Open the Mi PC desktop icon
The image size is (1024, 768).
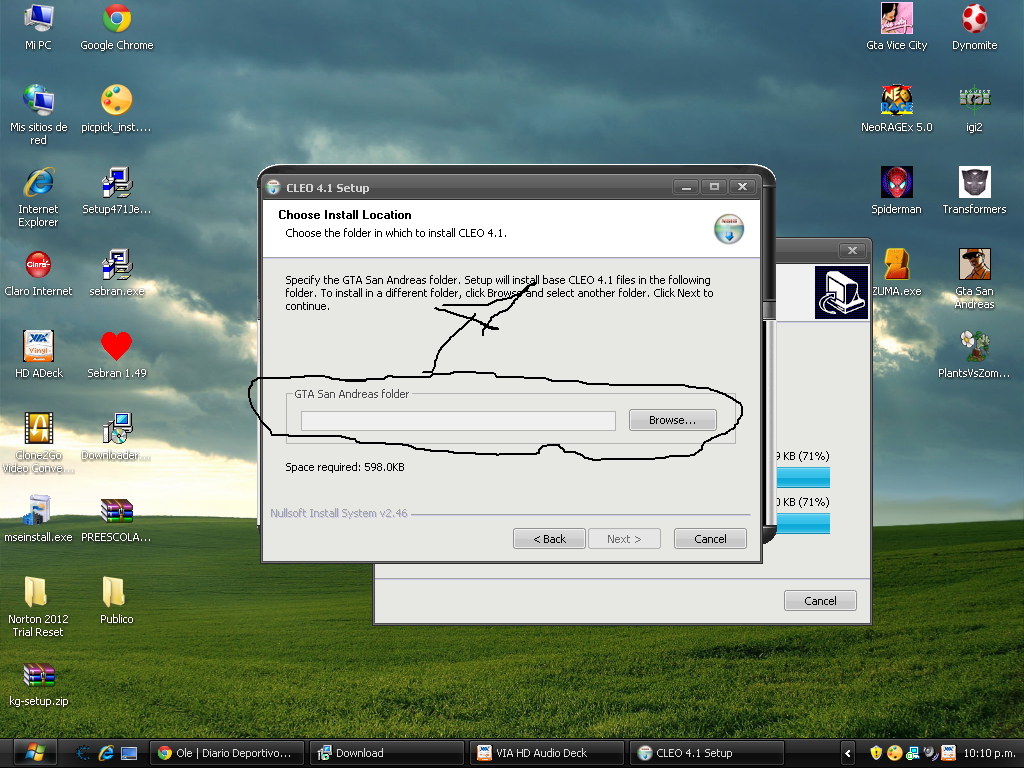[x=39, y=27]
